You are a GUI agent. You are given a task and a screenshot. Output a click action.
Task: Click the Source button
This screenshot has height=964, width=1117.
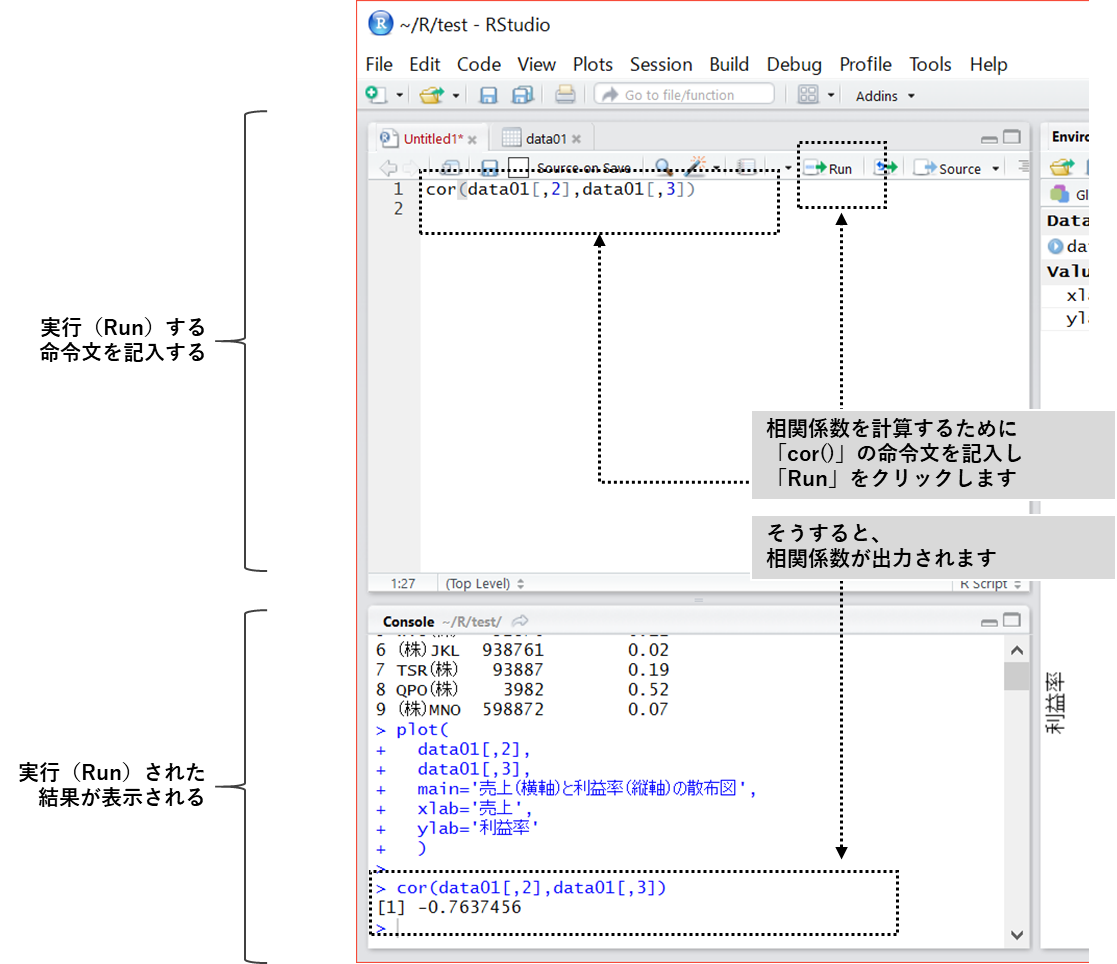point(950,168)
